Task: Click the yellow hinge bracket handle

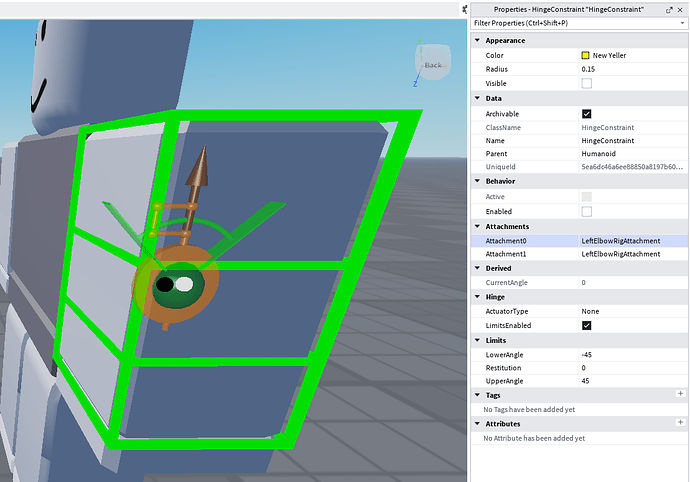Action: coord(155,219)
